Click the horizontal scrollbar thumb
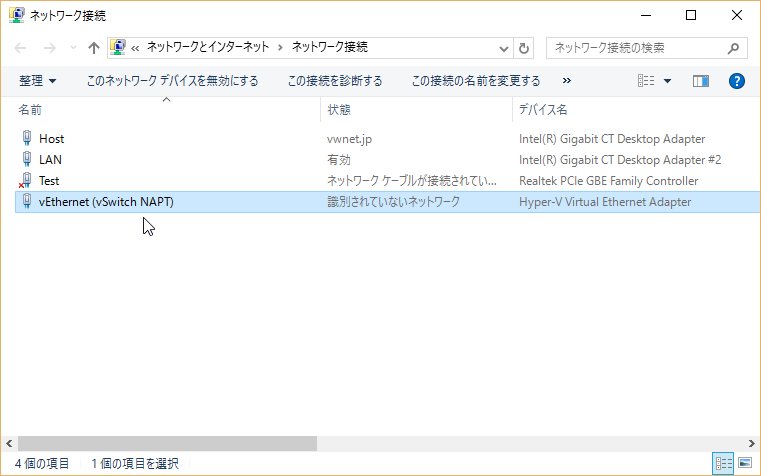The width and height of the screenshot is (761, 476). [x=167, y=443]
